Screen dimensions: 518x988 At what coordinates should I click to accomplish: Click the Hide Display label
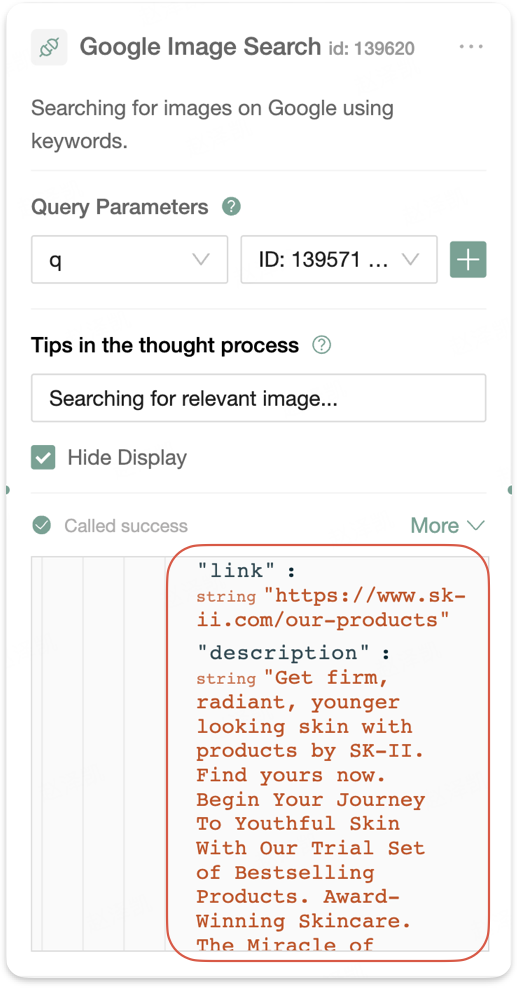[127, 458]
